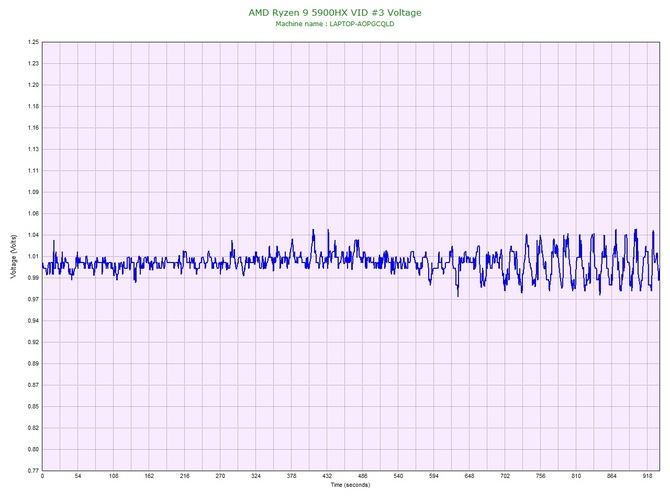Click the 702 seconds time axis label
This screenshot has width=670, height=502.
tap(505, 476)
